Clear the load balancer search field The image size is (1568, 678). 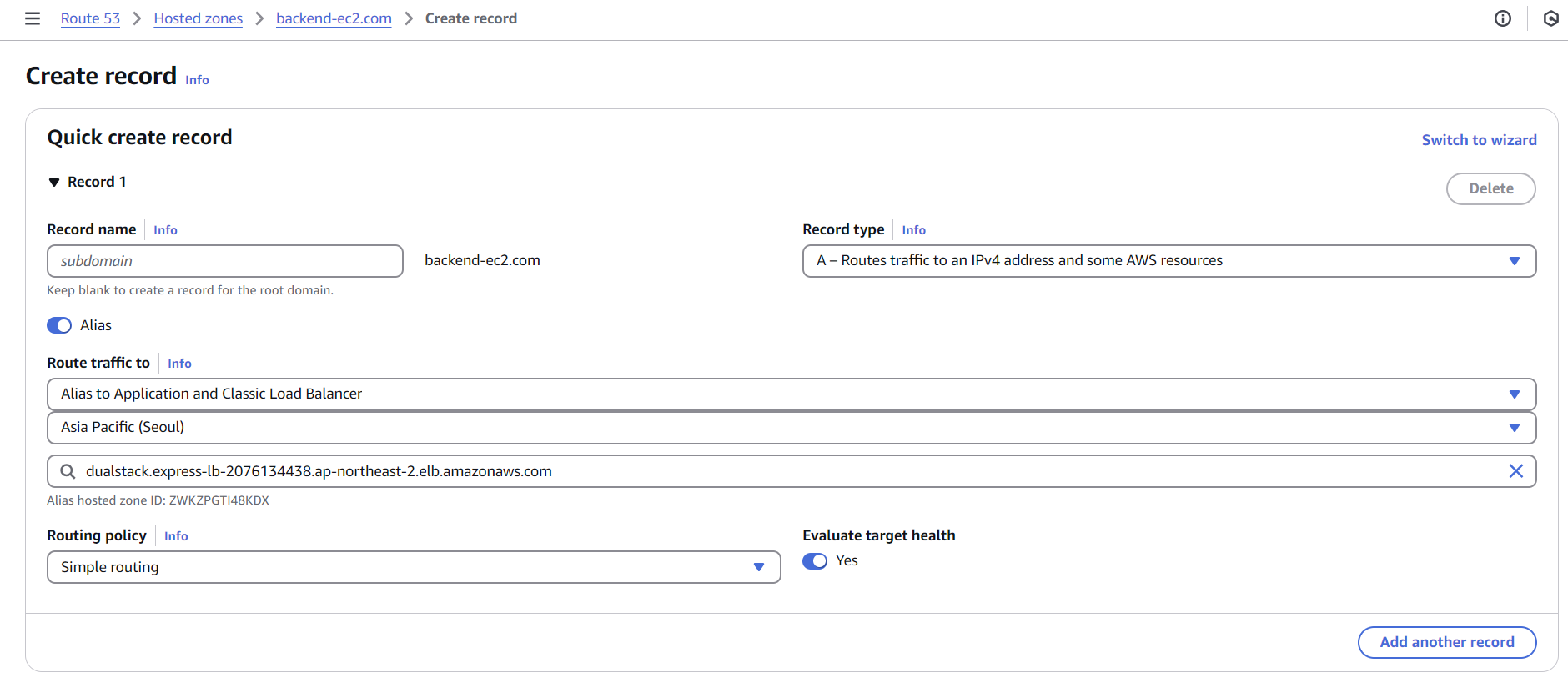pos(1515,471)
